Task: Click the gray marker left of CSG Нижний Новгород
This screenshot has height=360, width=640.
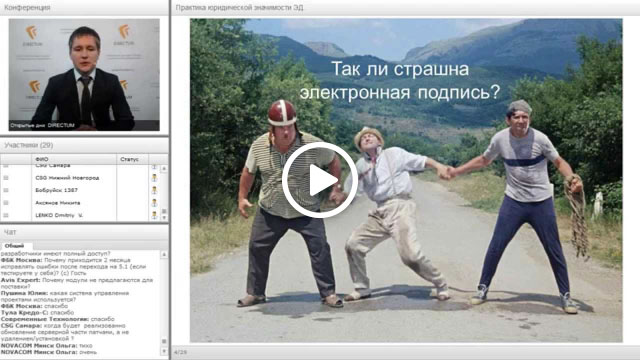Action: pos(6,178)
